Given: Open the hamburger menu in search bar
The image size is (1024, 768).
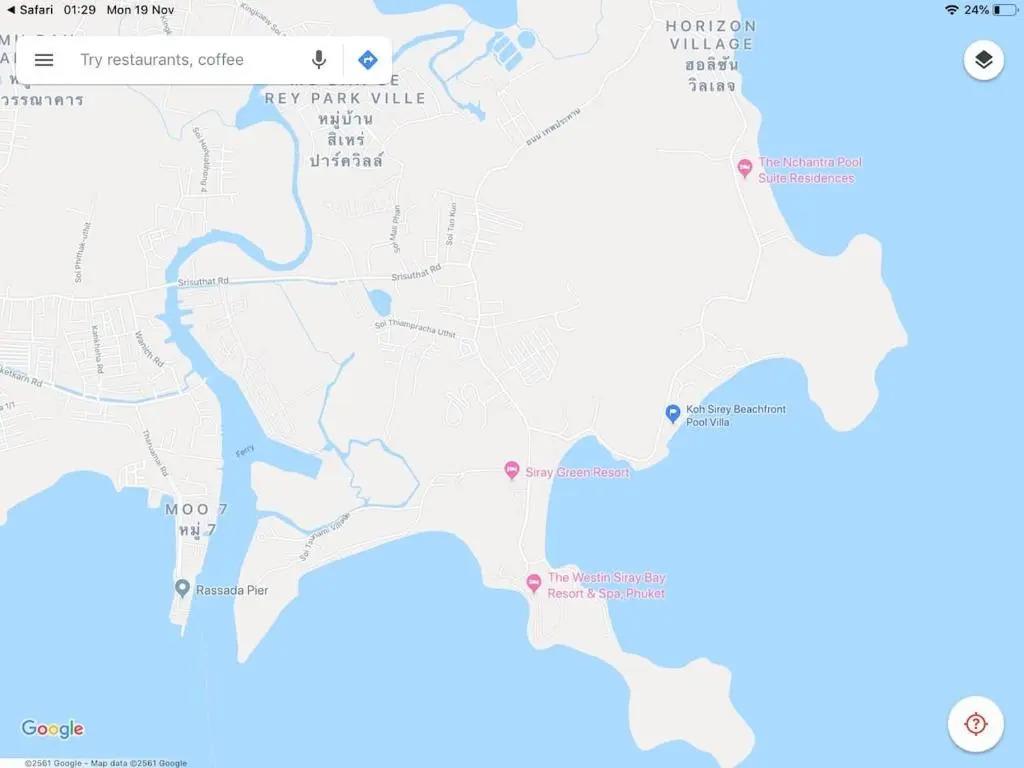Looking at the screenshot, I should [x=44, y=60].
